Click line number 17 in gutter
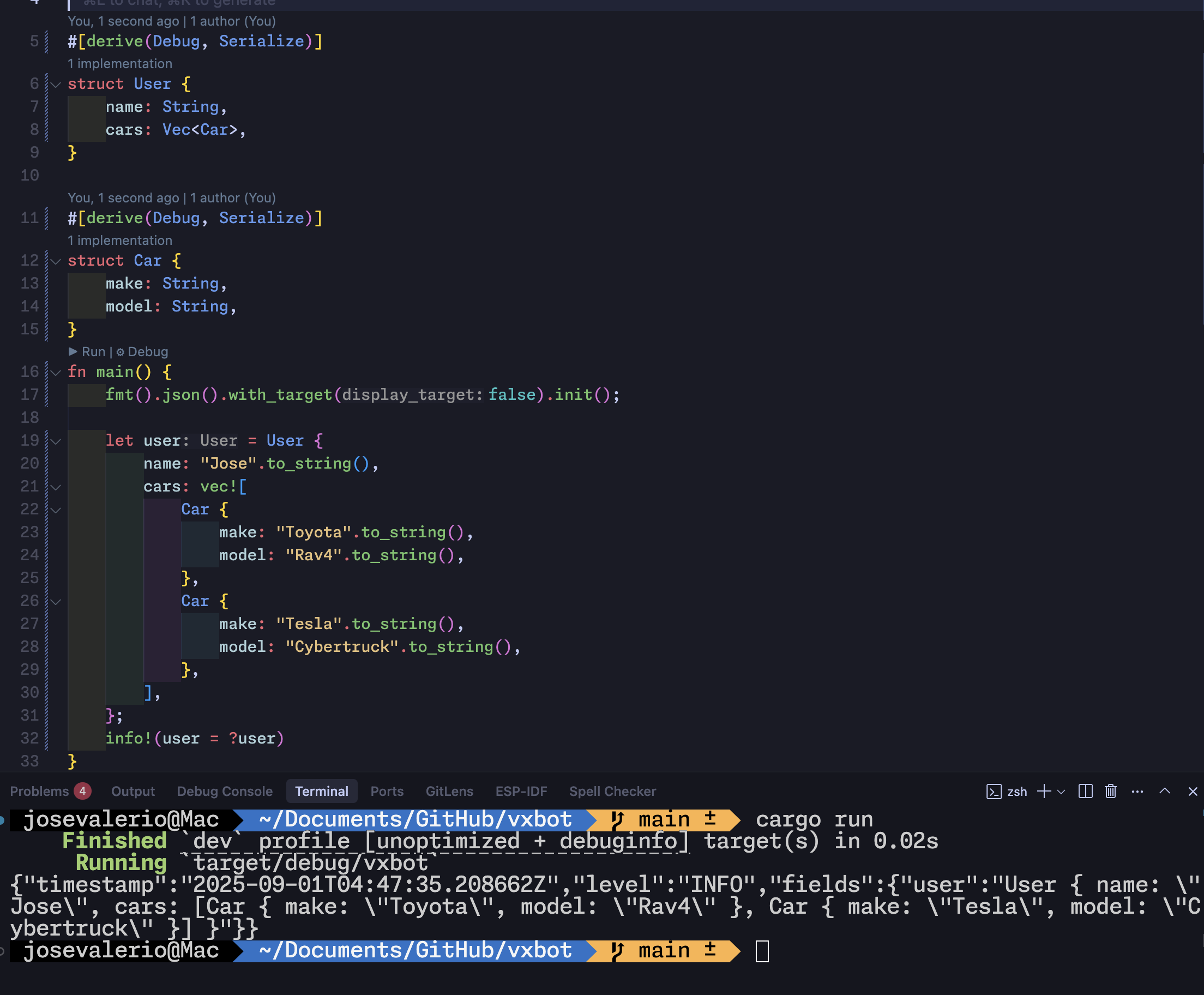1204x995 pixels. coord(30,395)
